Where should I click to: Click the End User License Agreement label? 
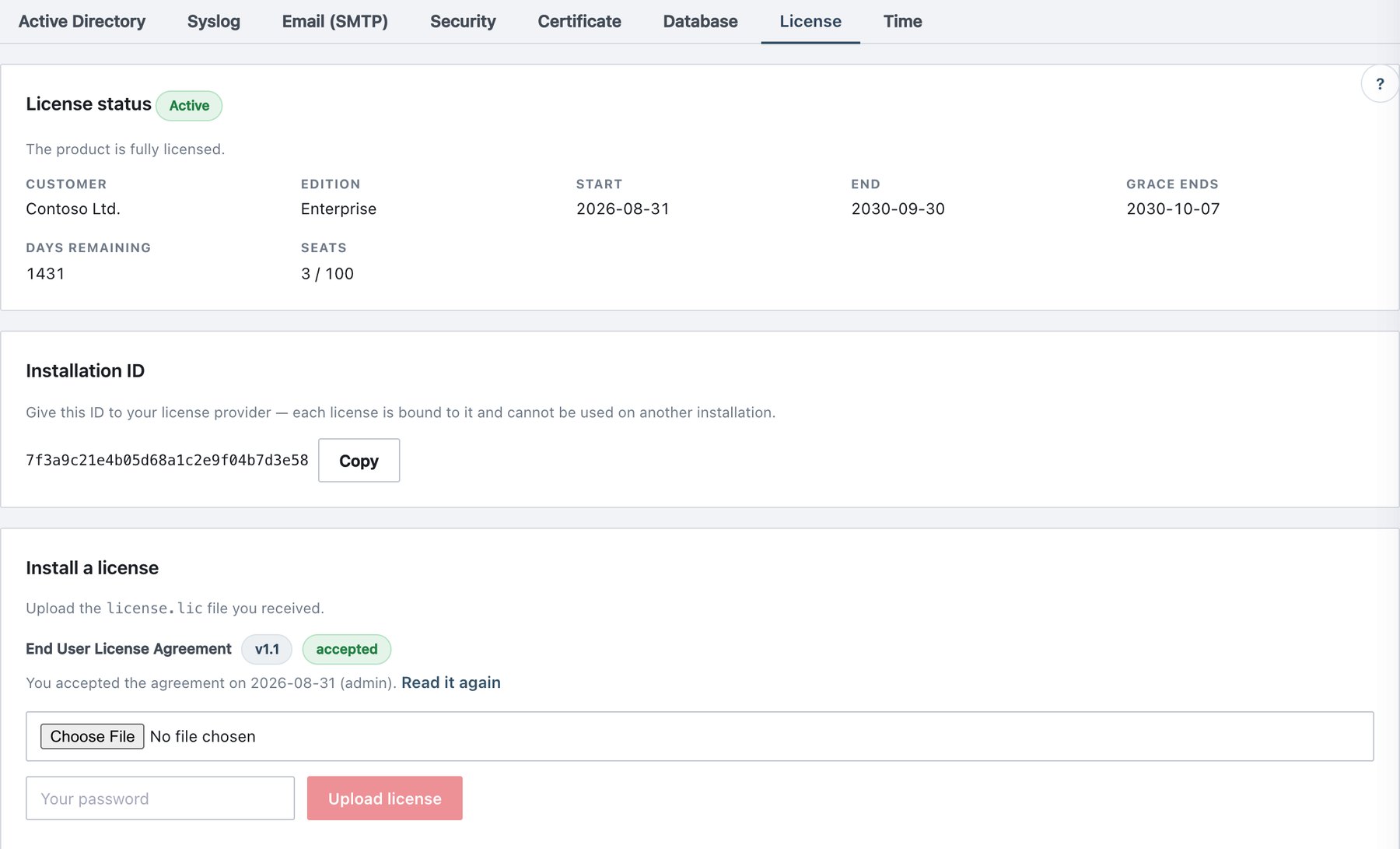tap(128, 649)
